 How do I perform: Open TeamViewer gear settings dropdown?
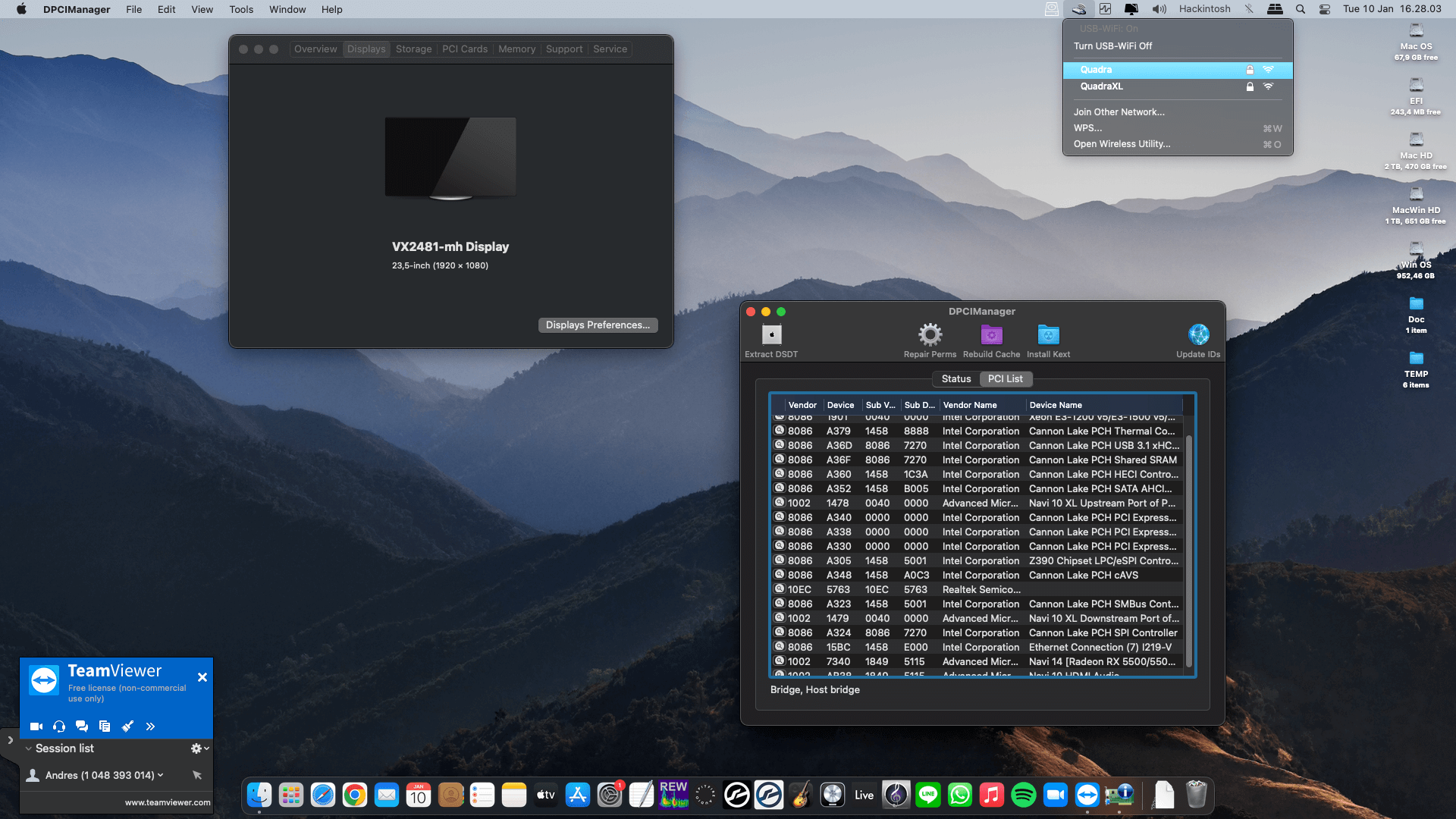199,748
